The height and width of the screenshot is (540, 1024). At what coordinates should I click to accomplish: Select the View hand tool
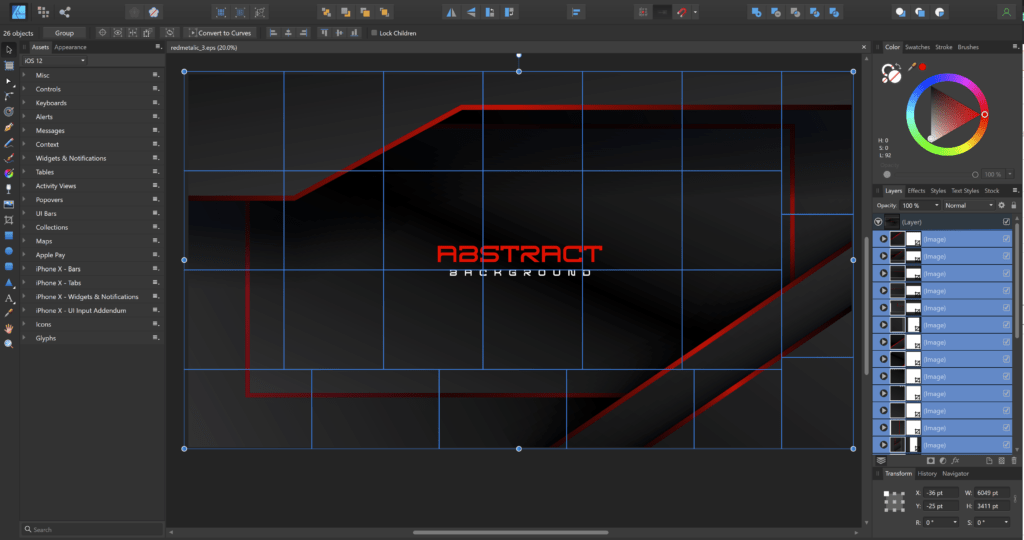8,328
